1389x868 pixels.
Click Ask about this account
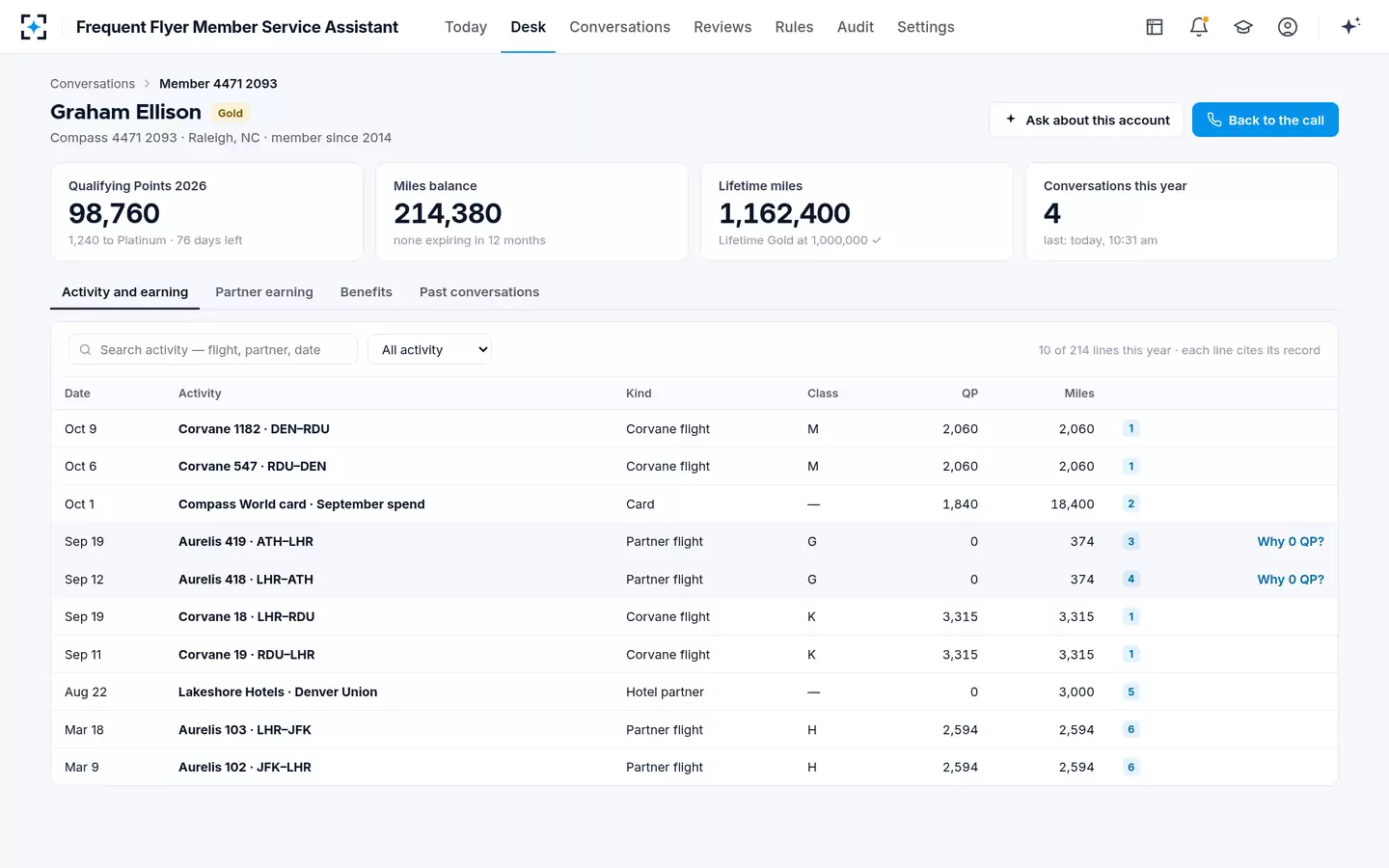1086,120
